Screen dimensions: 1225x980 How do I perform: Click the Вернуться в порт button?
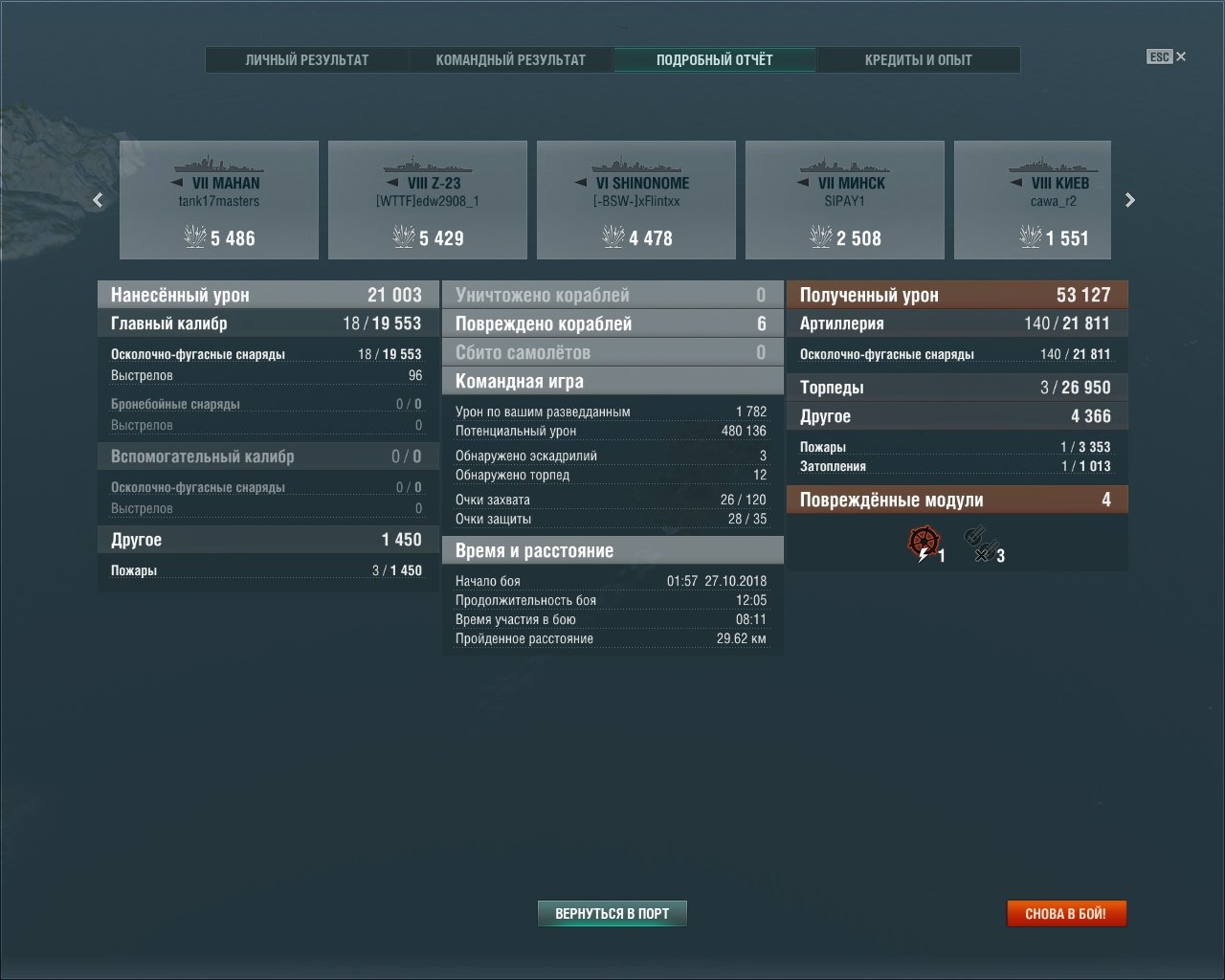click(x=612, y=914)
